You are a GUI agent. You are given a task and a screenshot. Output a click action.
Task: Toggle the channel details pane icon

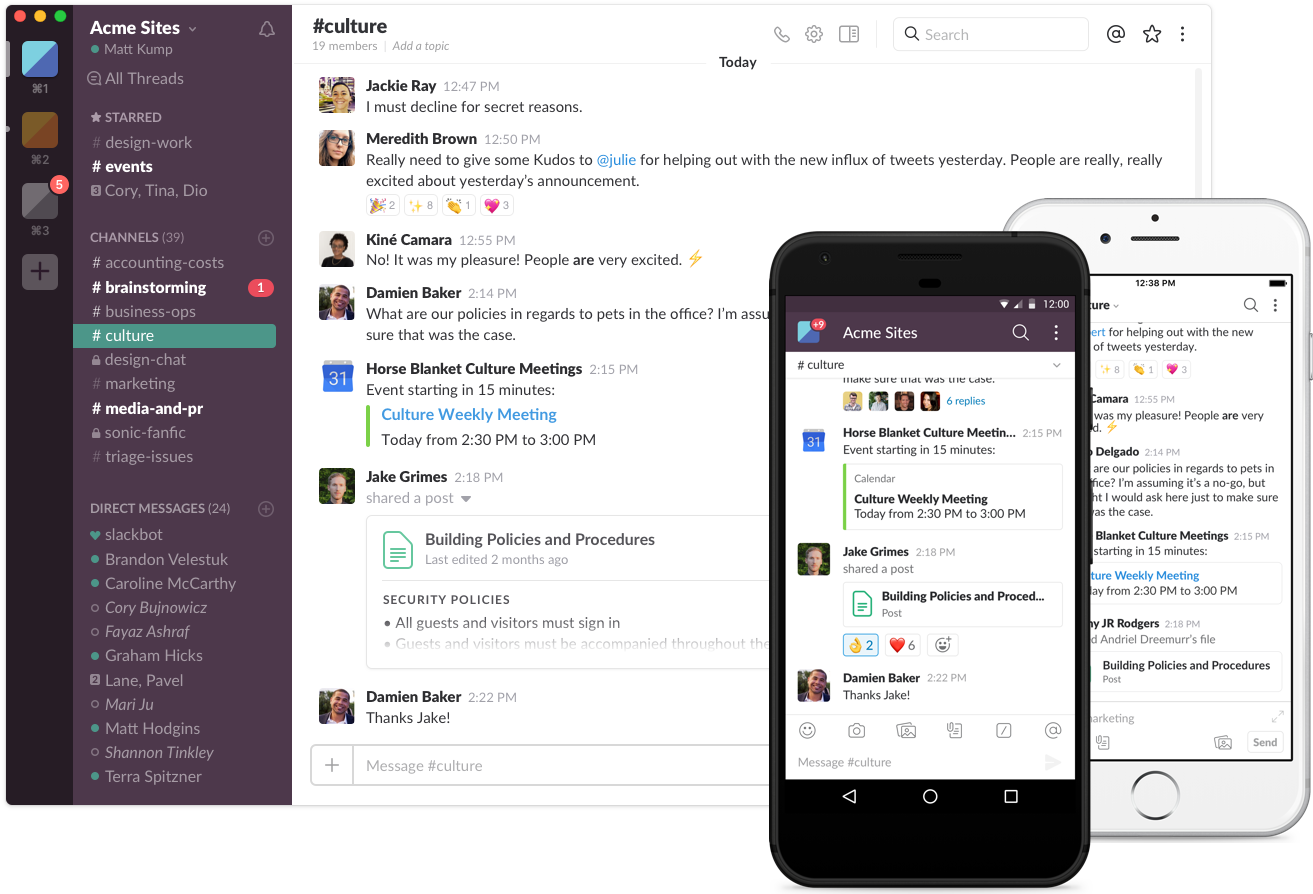click(849, 34)
